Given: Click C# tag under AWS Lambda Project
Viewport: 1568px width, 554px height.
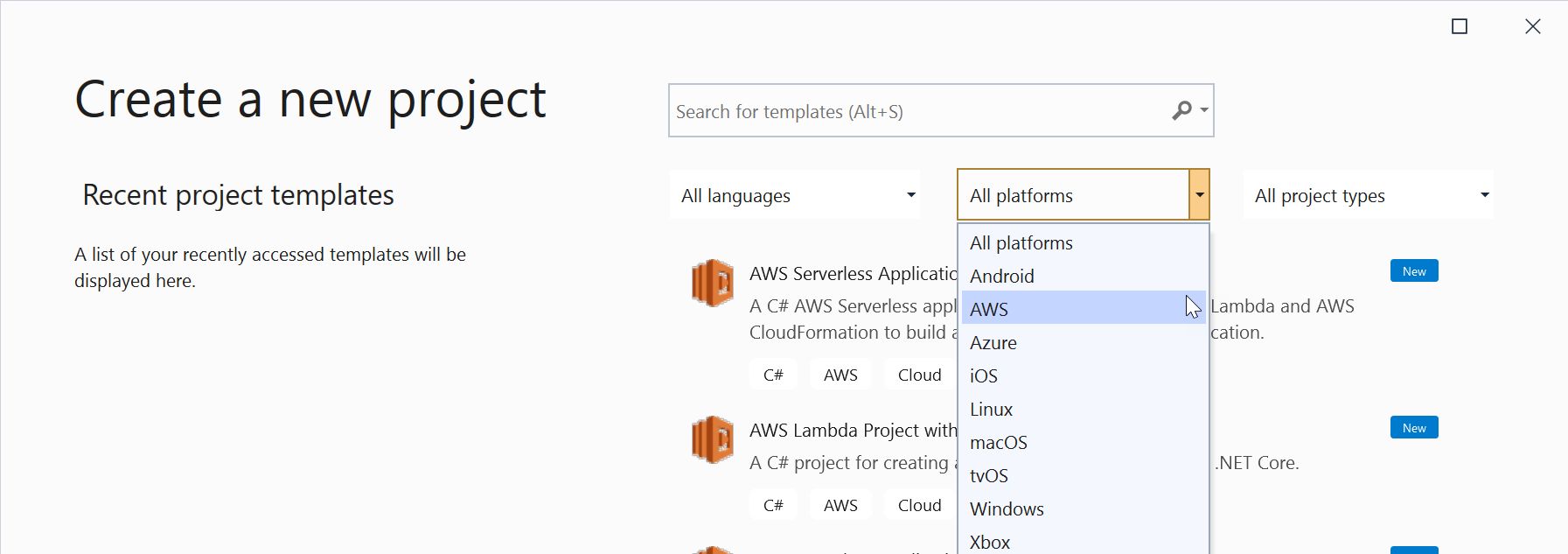Looking at the screenshot, I should 773,505.
